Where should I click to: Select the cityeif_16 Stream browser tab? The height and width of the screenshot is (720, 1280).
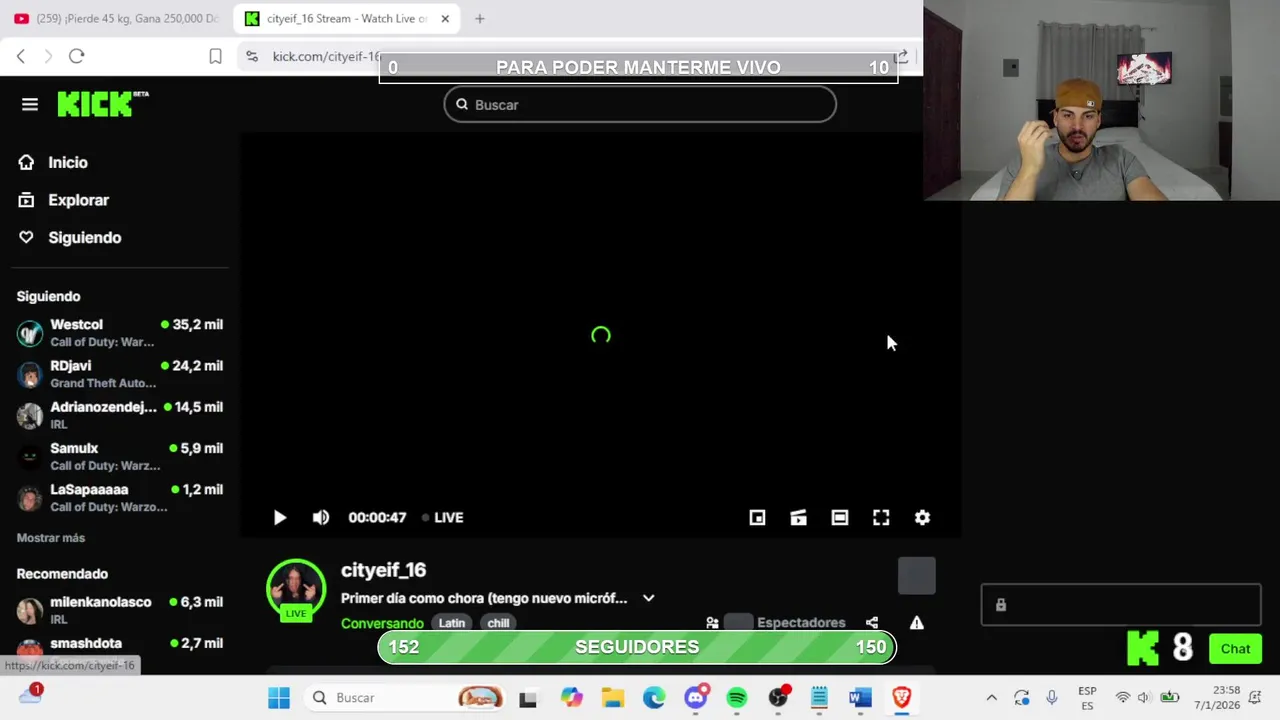pyautogui.click(x=346, y=18)
